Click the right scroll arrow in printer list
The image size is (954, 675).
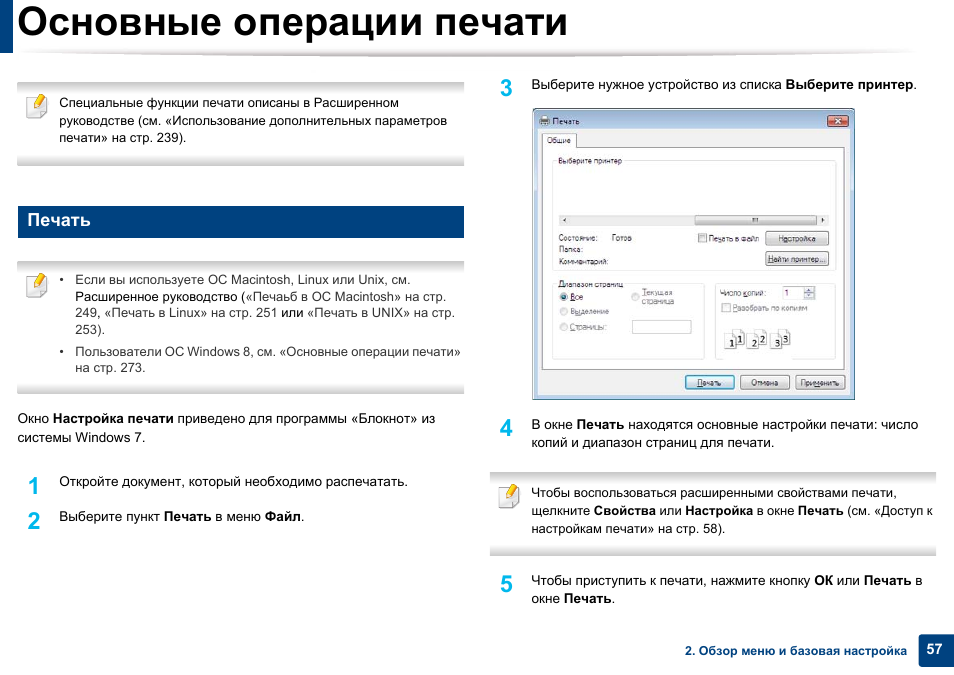coord(826,219)
